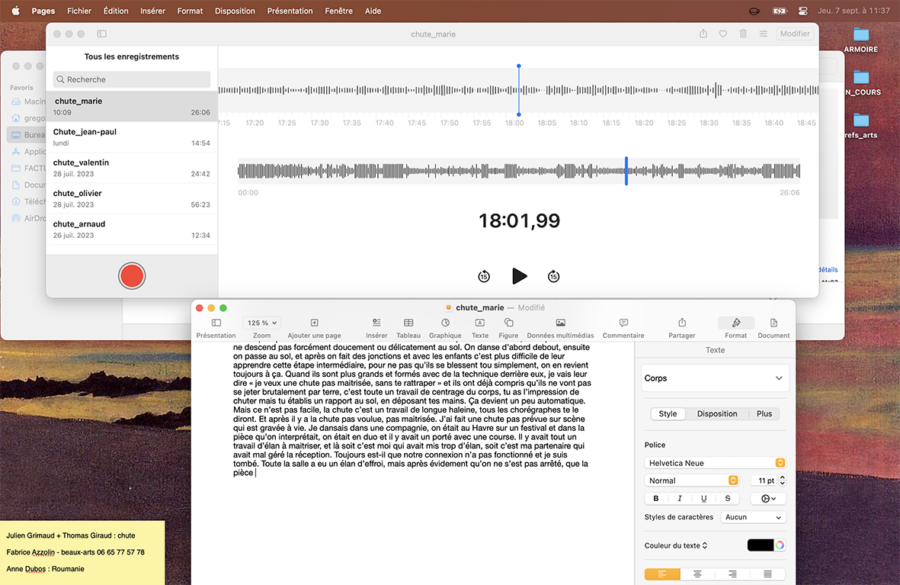Switch to the Disposition tab

[x=717, y=413]
